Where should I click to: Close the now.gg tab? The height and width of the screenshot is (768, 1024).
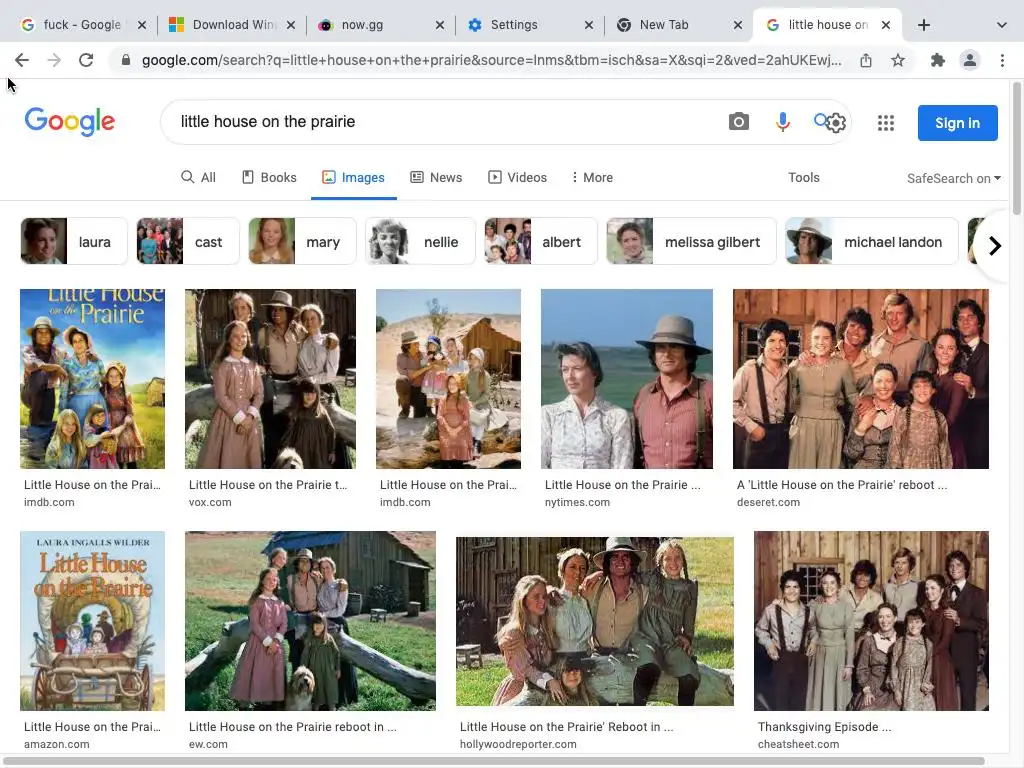(440, 25)
